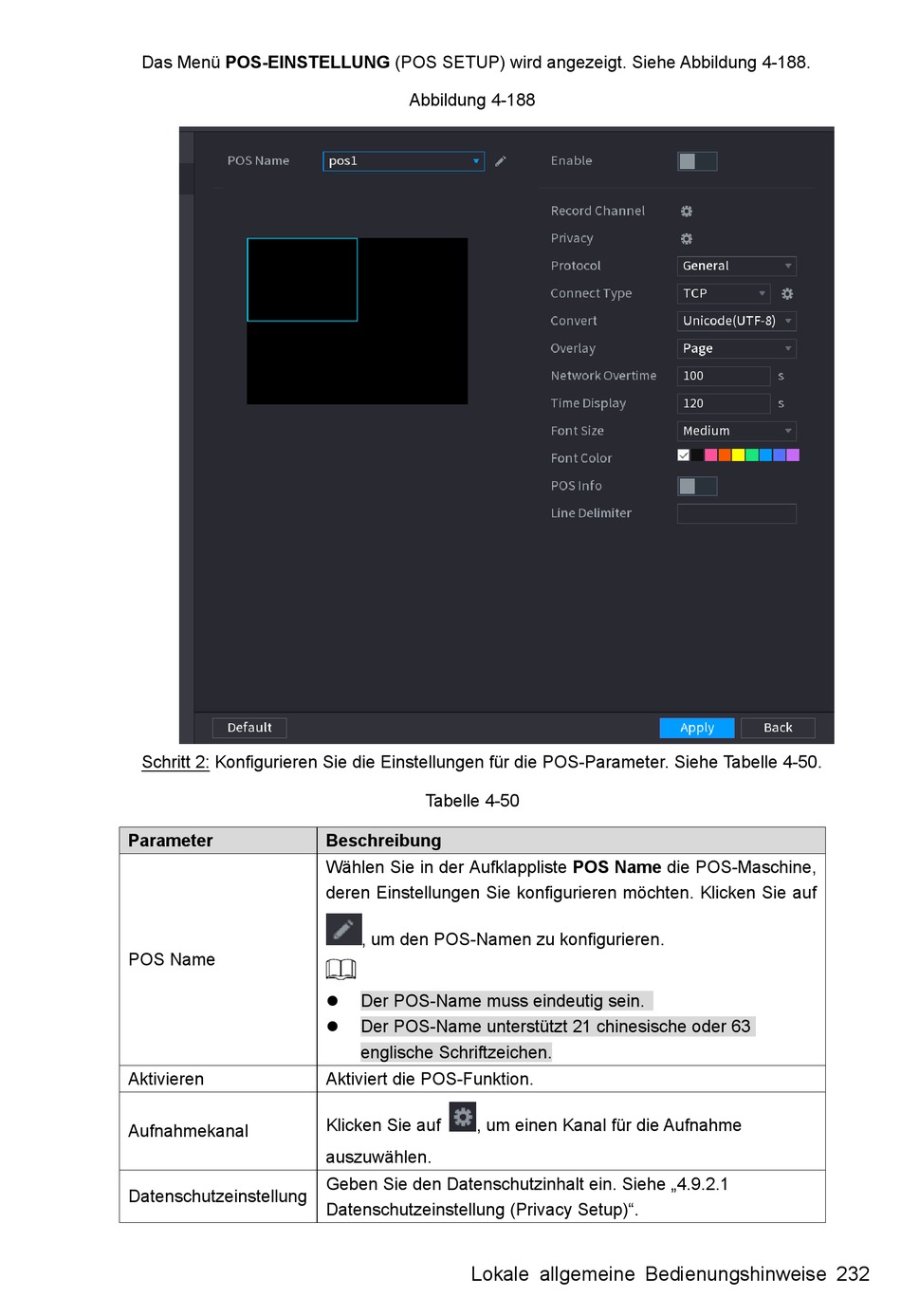Screen dimensions: 901x1316
Task: Click the Default button
Action: [249, 728]
